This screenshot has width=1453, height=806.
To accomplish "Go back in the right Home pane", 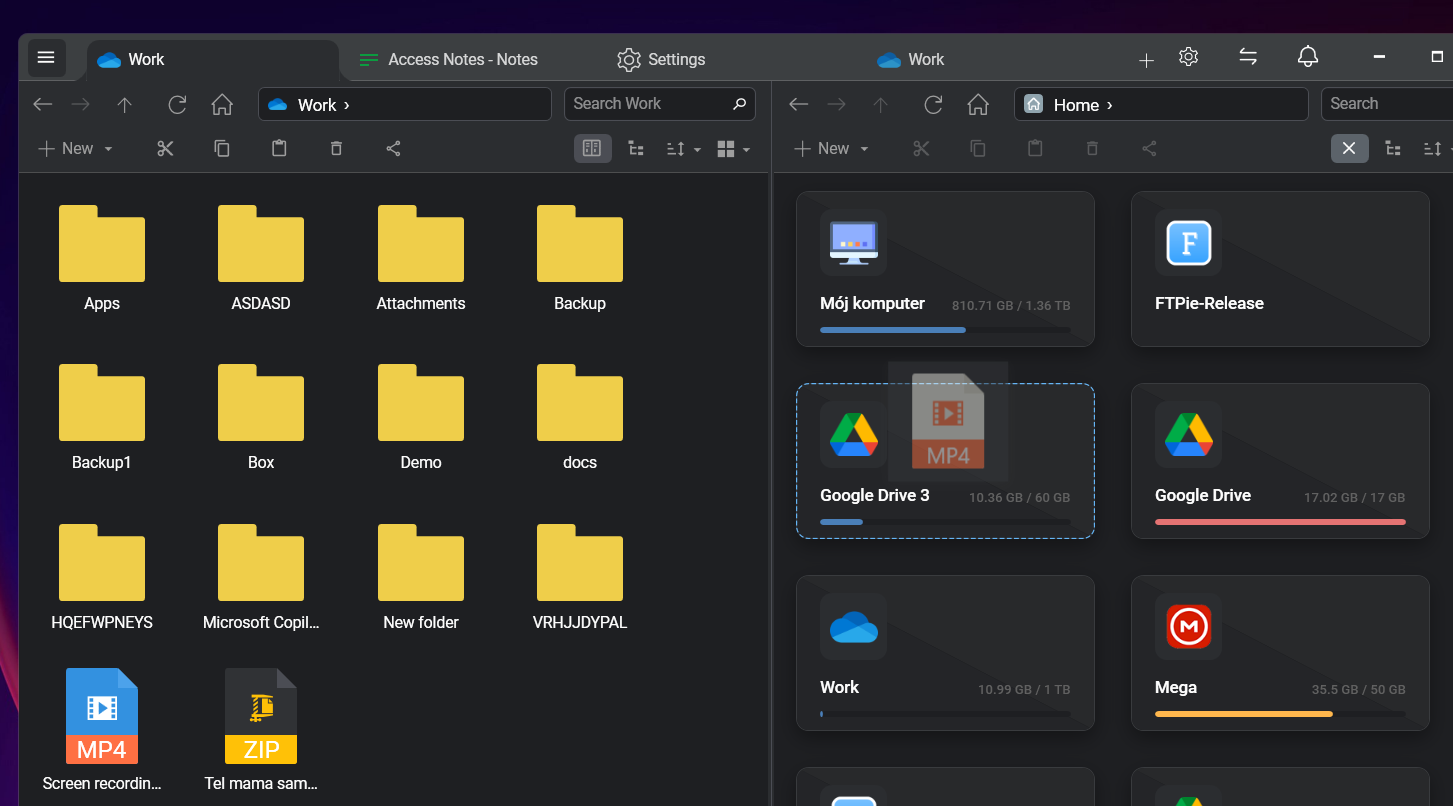I will 798,104.
